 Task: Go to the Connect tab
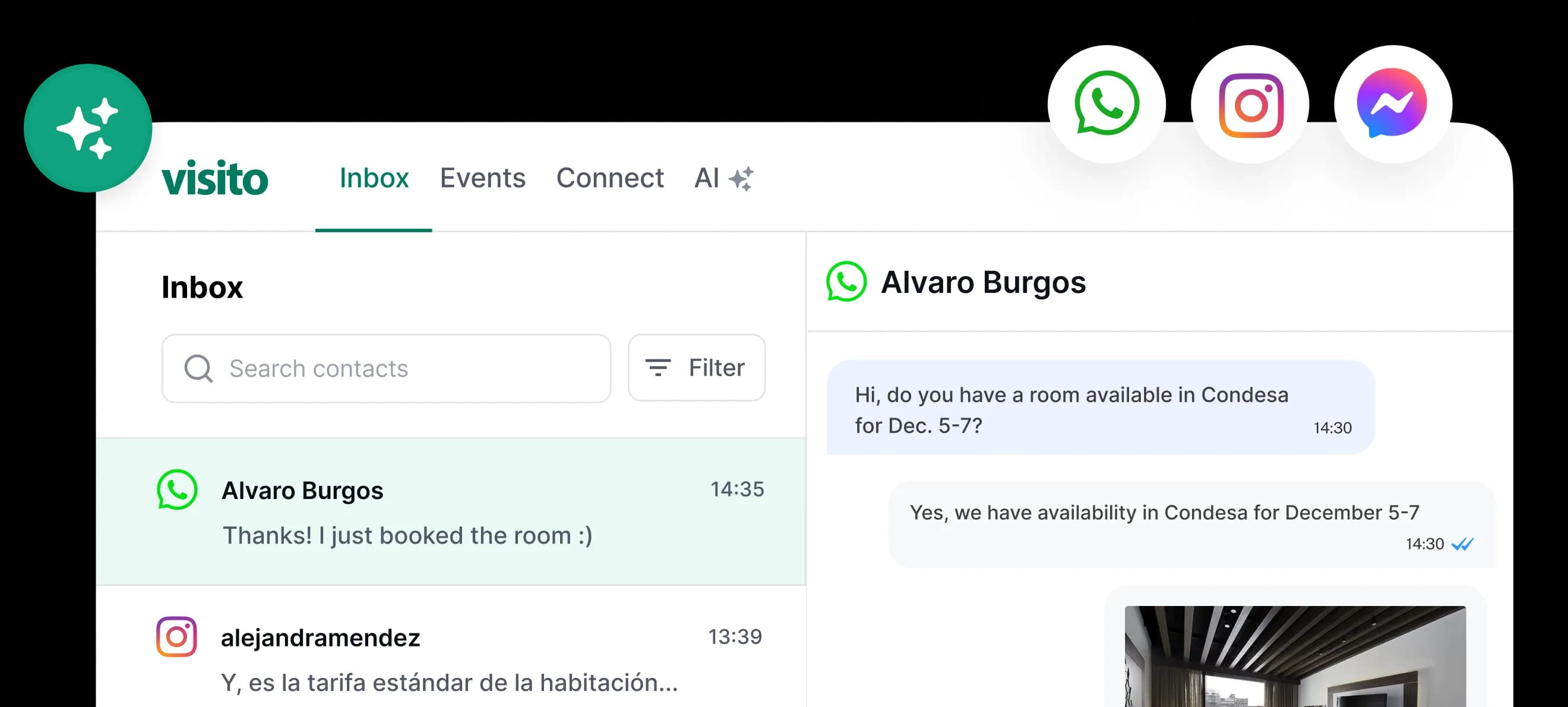click(x=609, y=178)
